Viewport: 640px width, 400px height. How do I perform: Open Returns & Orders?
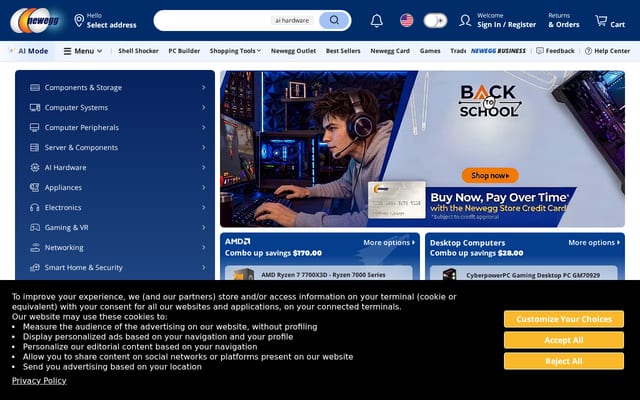click(x=564, y=20)
